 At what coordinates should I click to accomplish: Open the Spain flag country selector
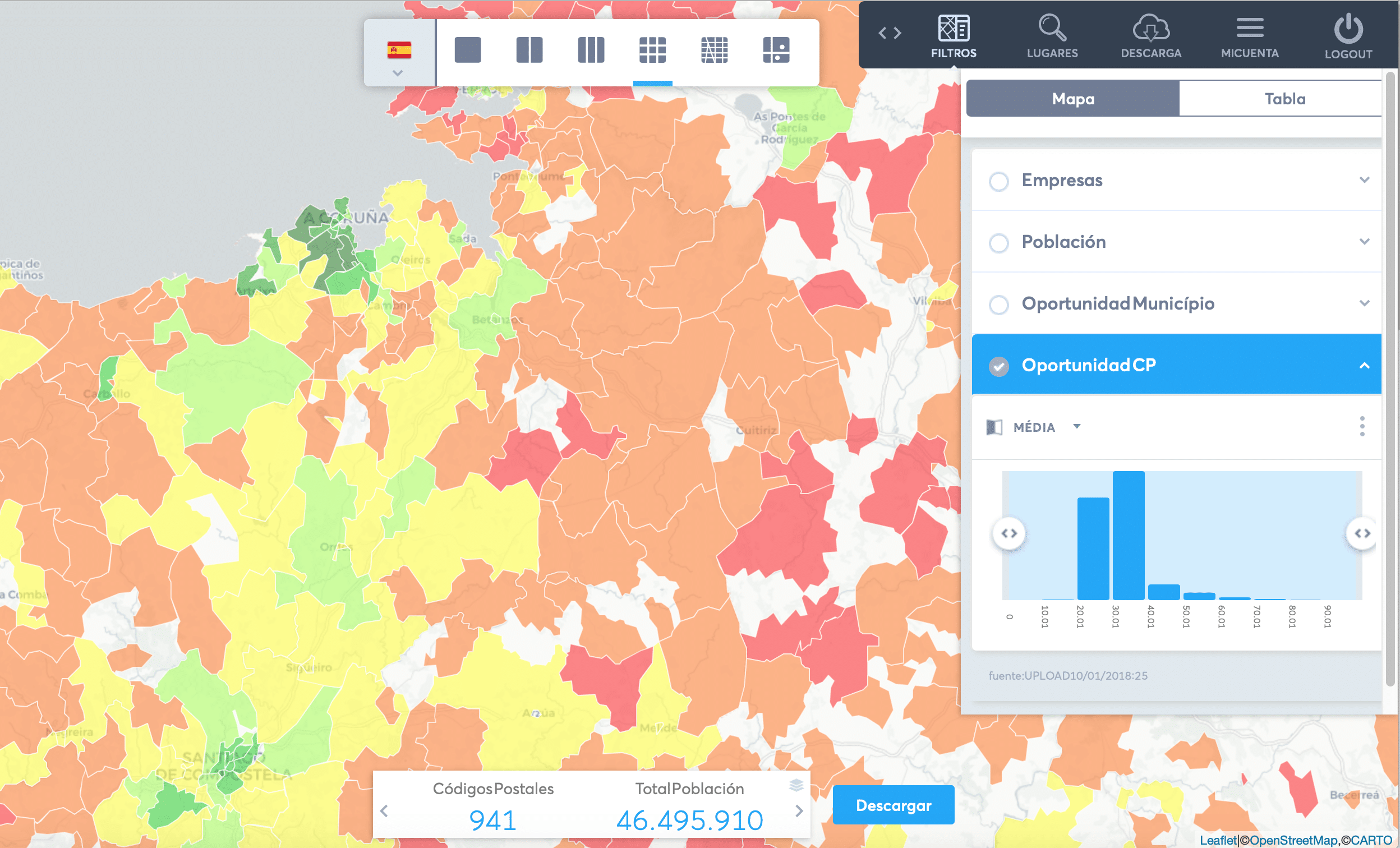399,53
